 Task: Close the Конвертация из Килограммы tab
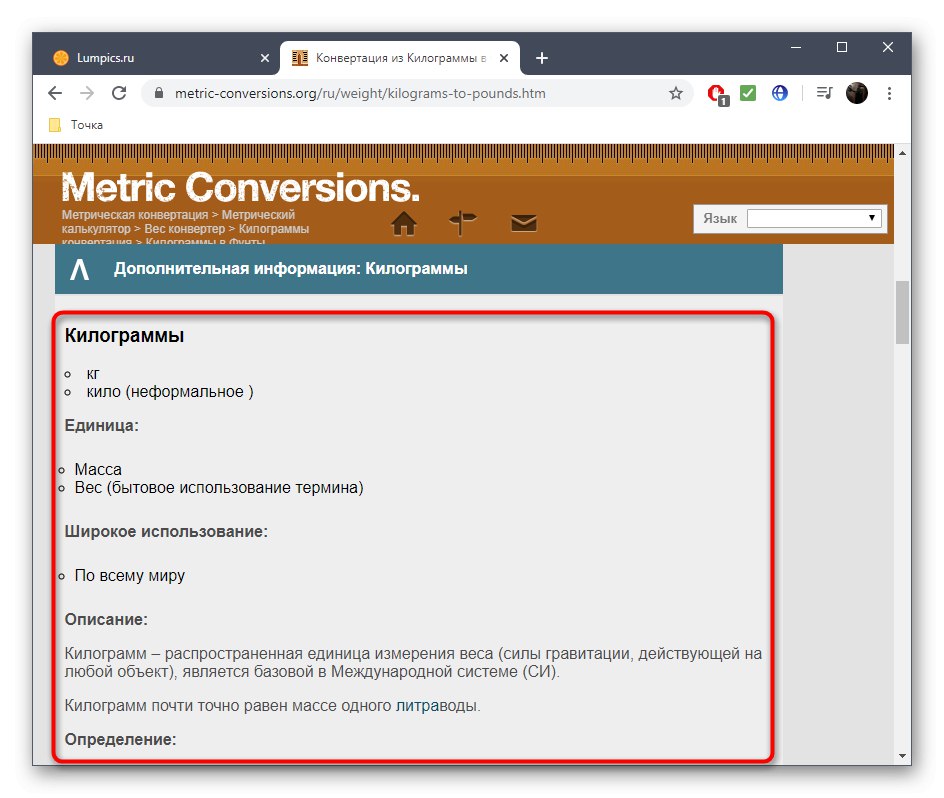coord(504,58)
